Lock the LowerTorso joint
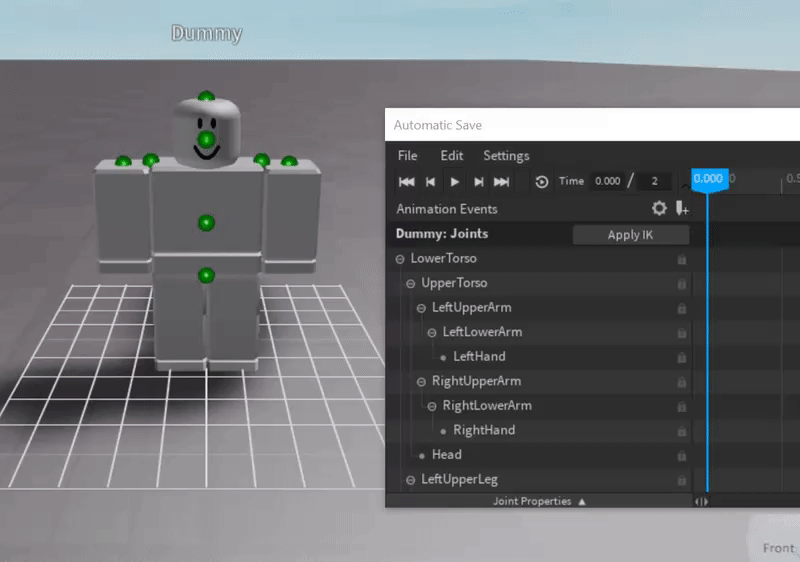The height and width of the screenshot is (562, 800). click(682, 260)
